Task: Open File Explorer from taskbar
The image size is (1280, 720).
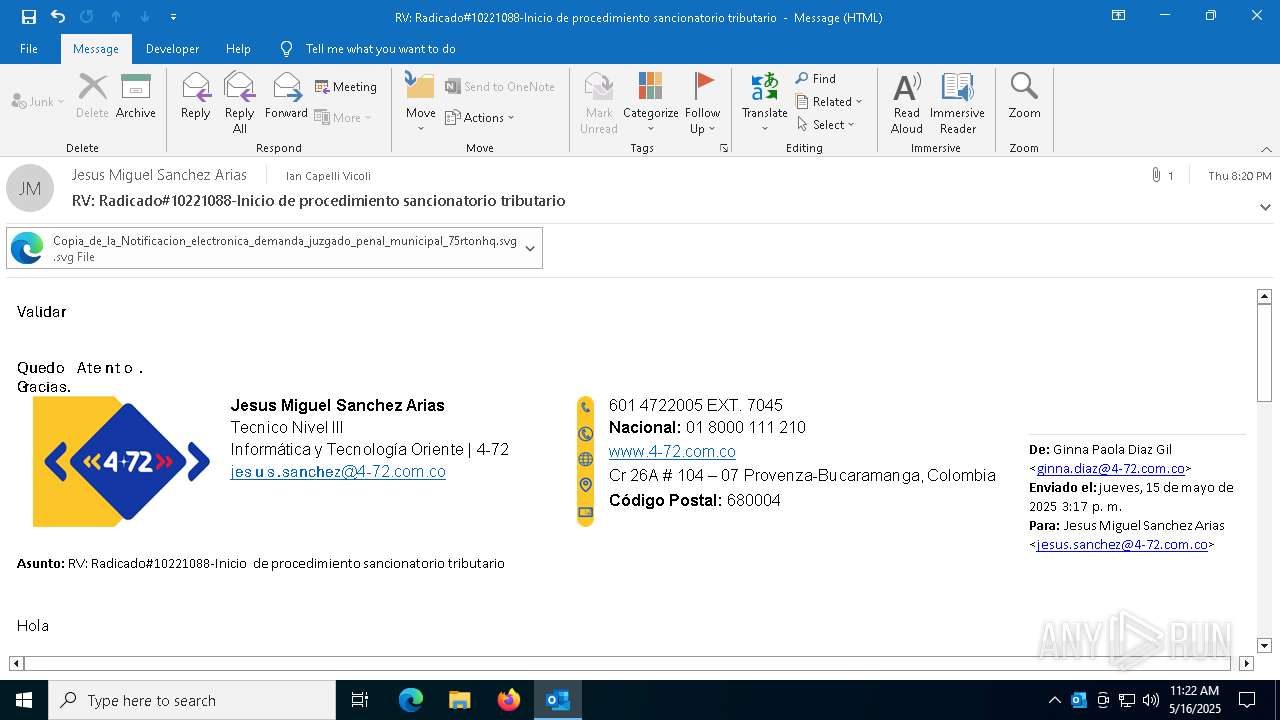Action: click(x=459, y=700)
